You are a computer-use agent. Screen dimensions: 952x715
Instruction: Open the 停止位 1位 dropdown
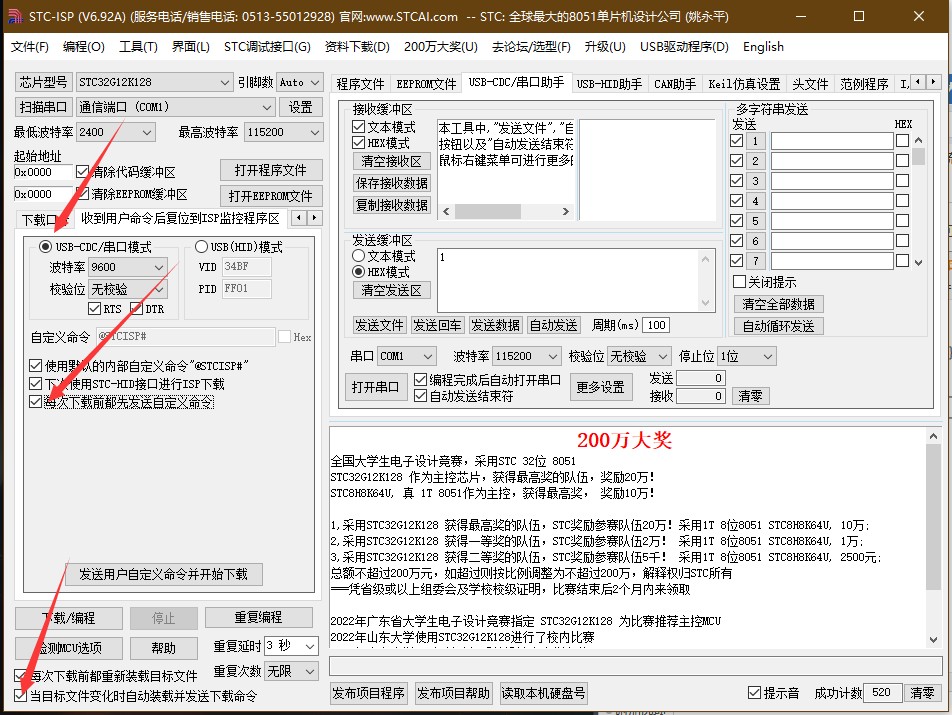click(x=768, y=356)
